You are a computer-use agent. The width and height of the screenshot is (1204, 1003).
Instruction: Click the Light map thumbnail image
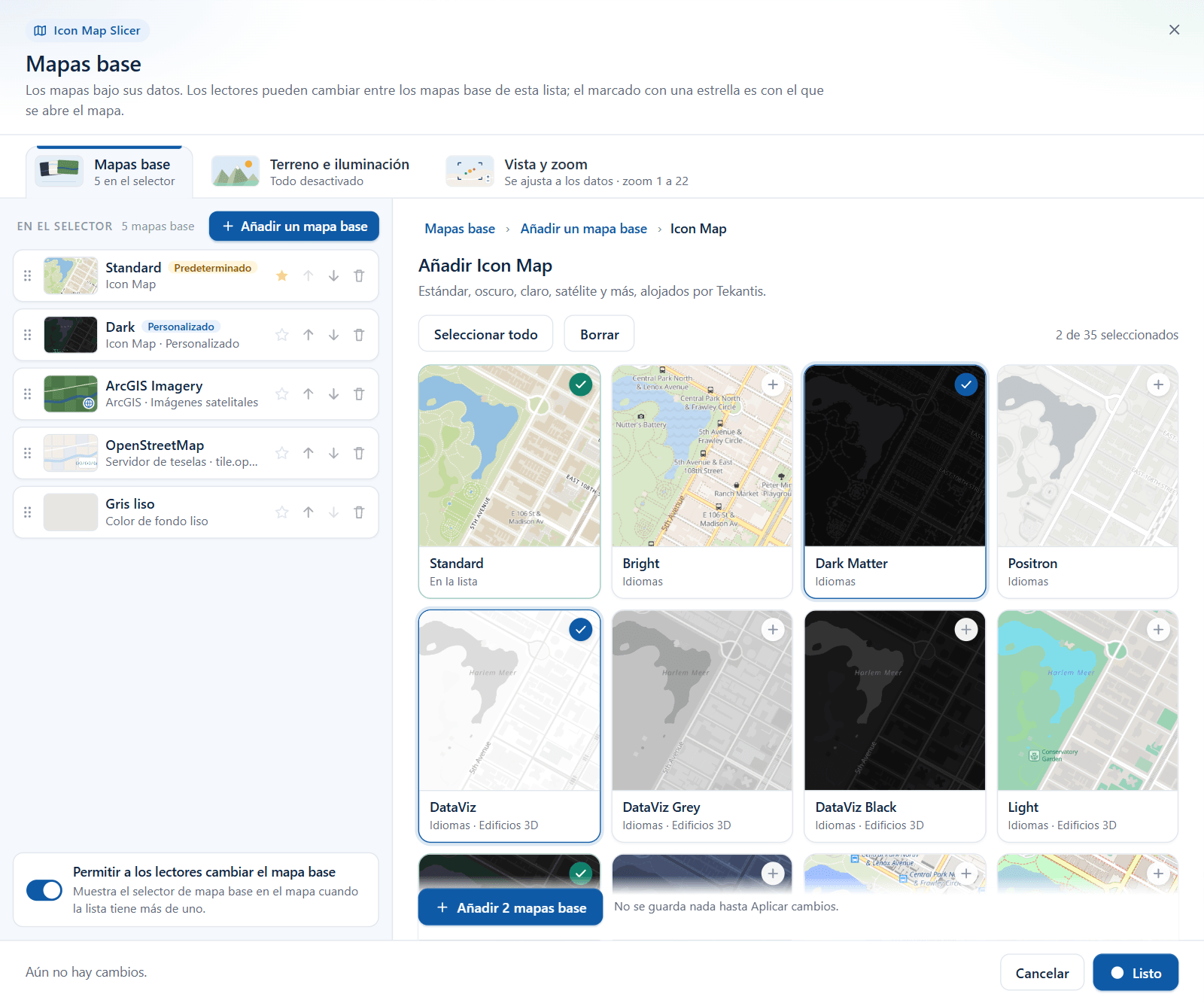tap(1087, 701)
